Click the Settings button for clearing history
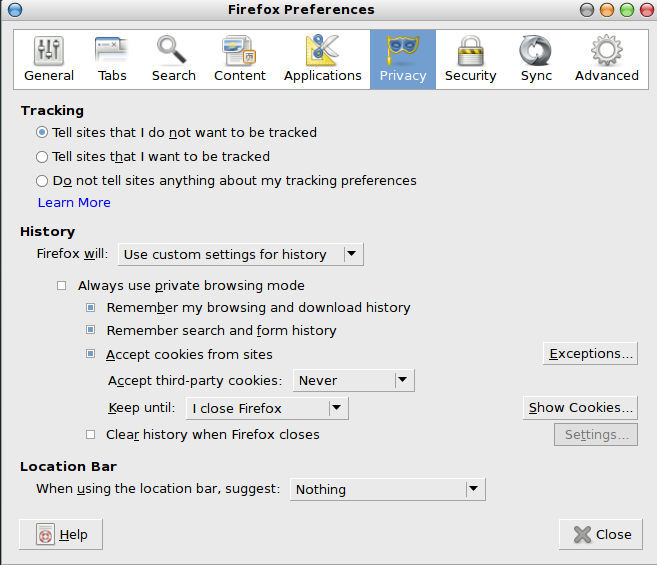The width and height of the screenshot is (657, 565). coord(596,435)
